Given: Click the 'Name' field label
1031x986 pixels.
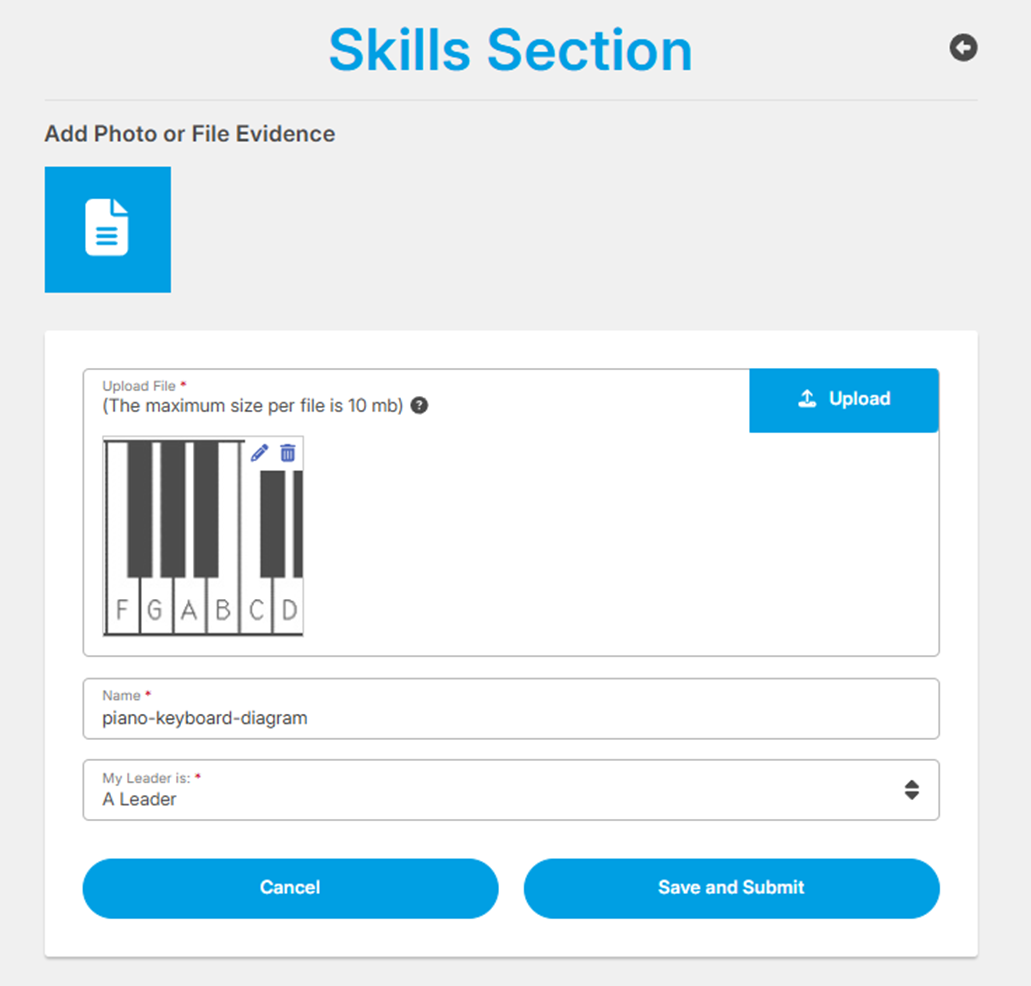Looking at the screenshot, I should (x=122, y=695).
